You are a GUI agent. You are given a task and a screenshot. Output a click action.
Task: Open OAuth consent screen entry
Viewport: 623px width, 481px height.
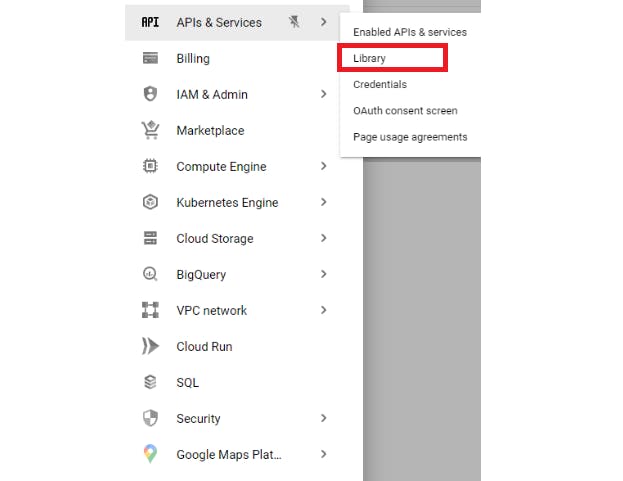point(405,111)
